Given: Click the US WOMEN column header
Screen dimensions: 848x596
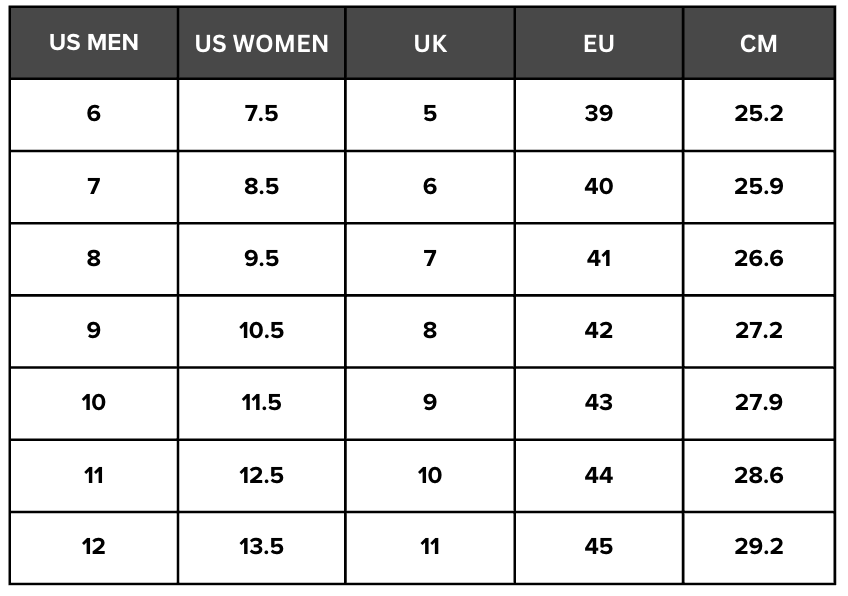Looking at the screenshot, I should pos(262,43).
